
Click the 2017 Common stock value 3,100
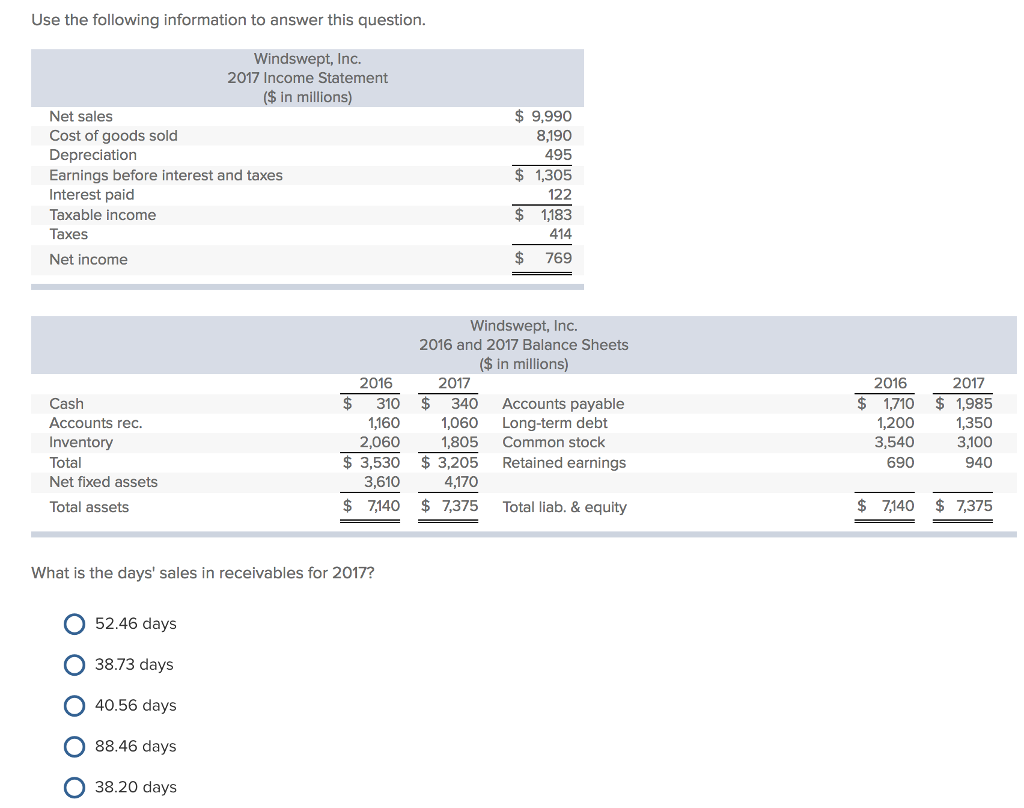point(974,442)
